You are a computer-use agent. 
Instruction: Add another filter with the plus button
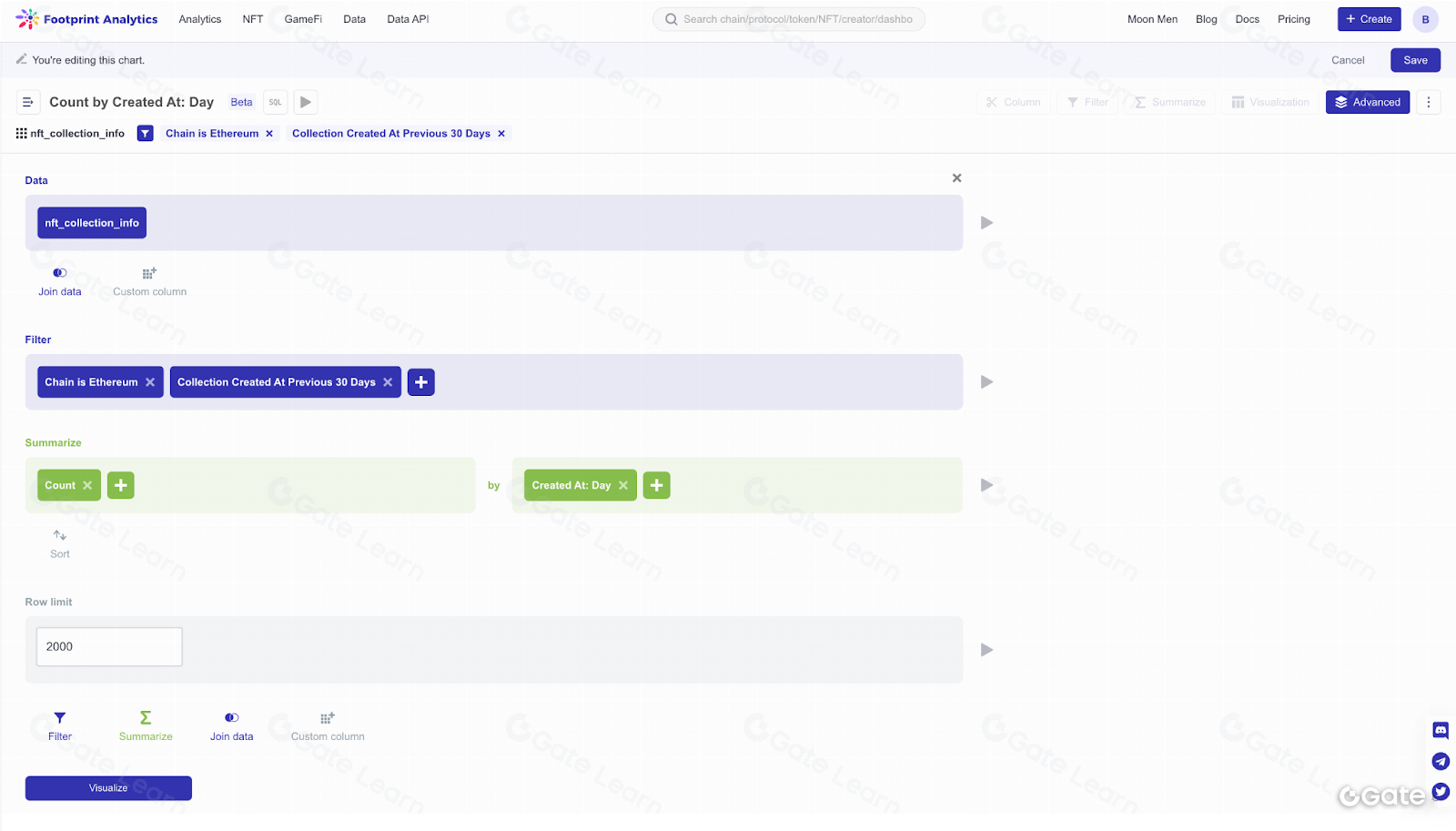421,382
